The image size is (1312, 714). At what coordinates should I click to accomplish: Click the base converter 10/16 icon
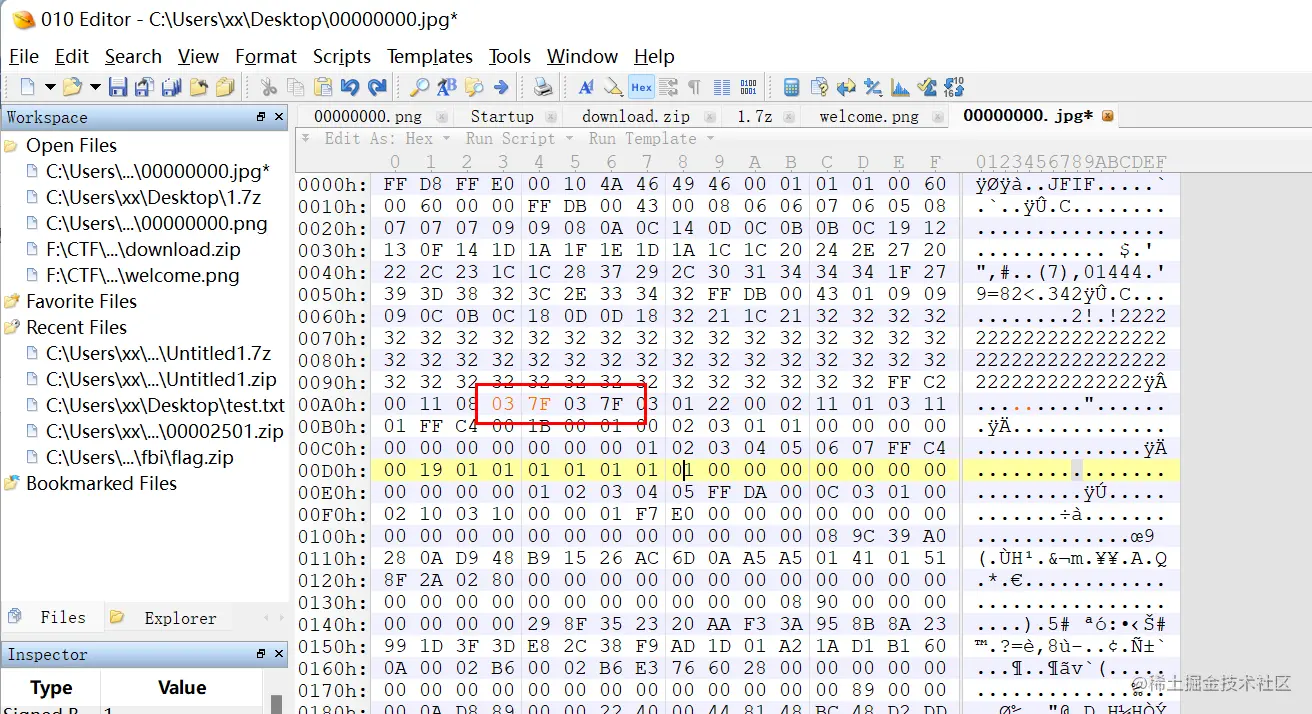954,87
